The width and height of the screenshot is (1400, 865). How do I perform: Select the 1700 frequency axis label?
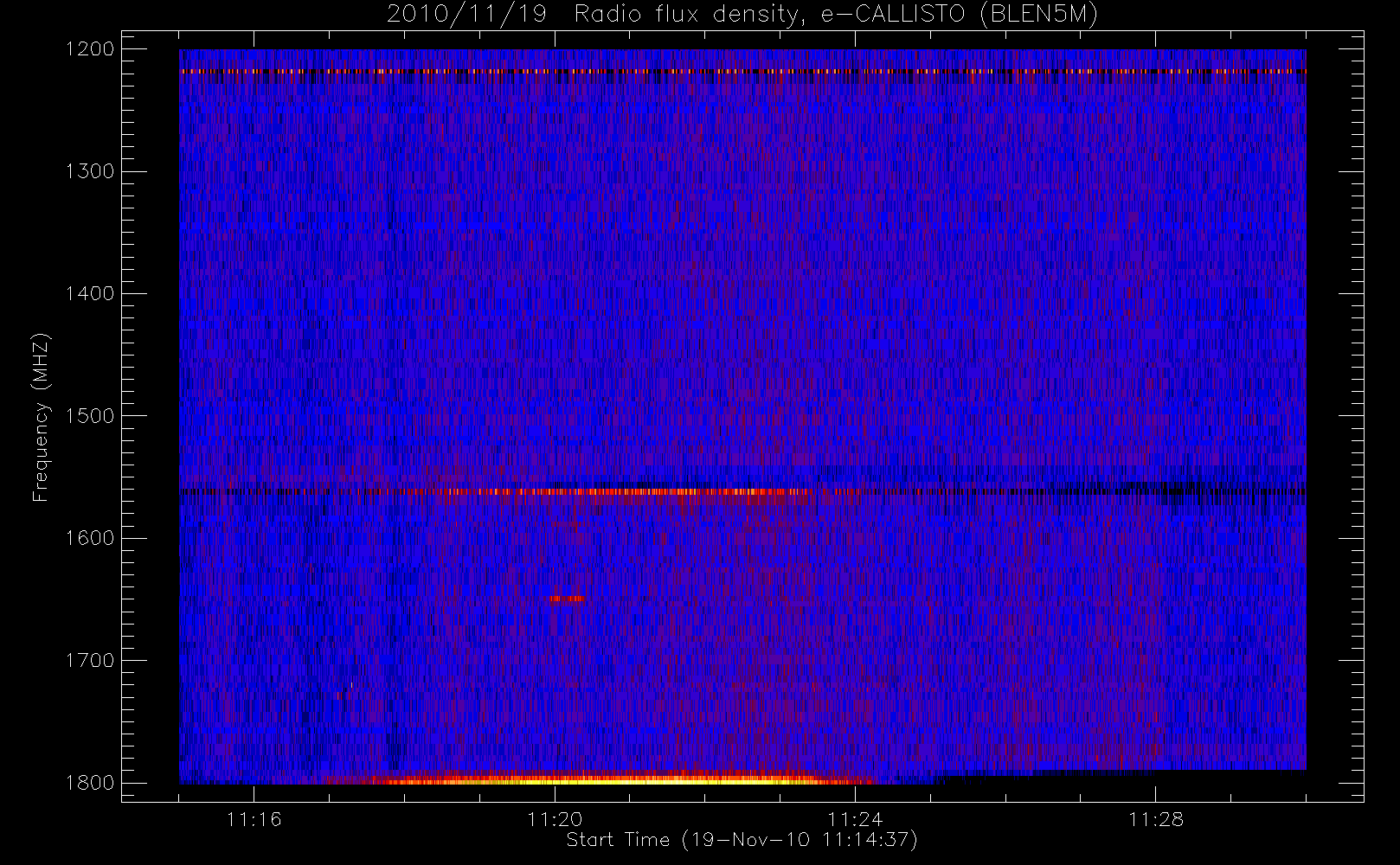point(90,660)
